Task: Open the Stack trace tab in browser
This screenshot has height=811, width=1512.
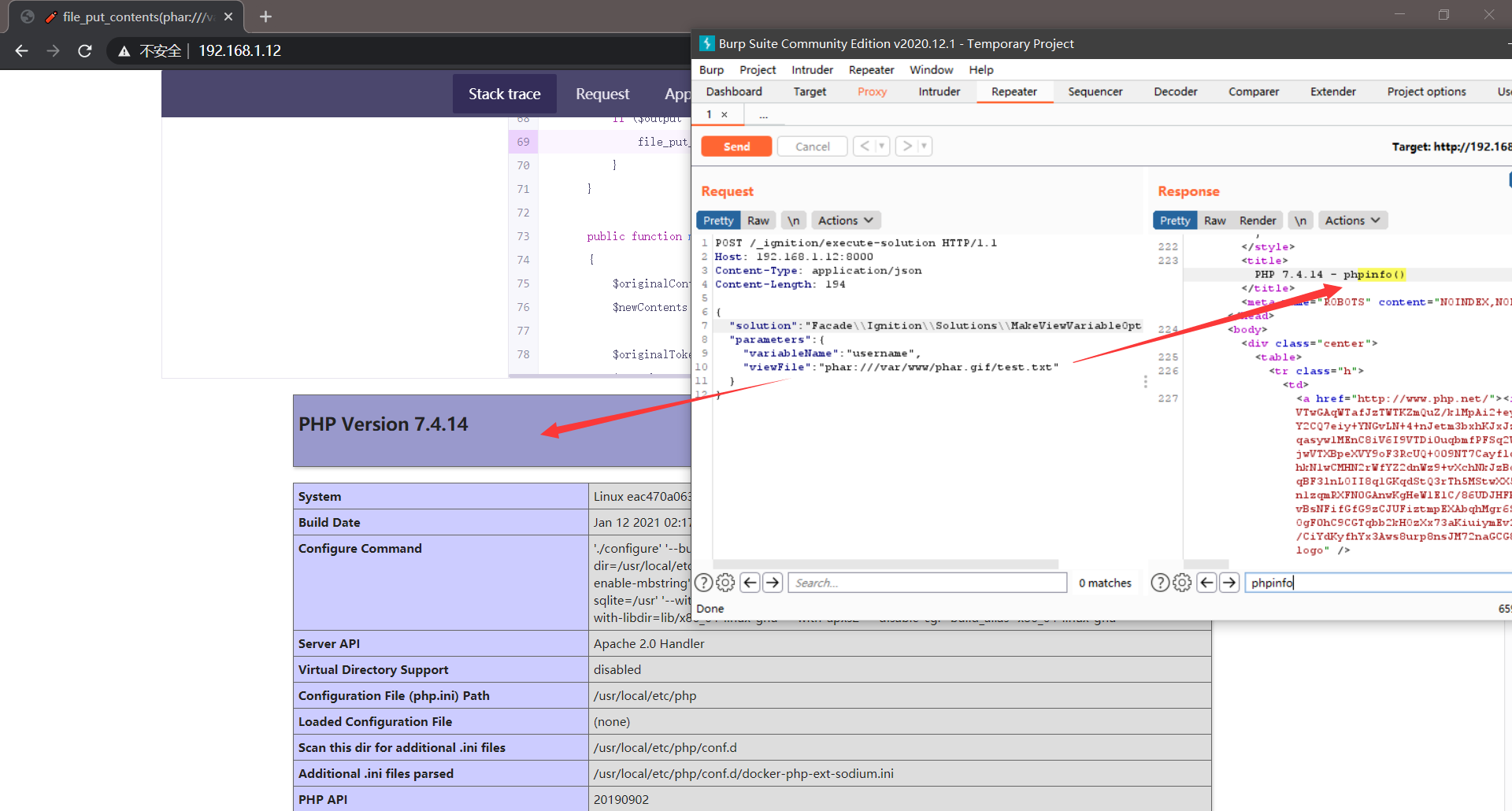Action: (x=504, y=94)
